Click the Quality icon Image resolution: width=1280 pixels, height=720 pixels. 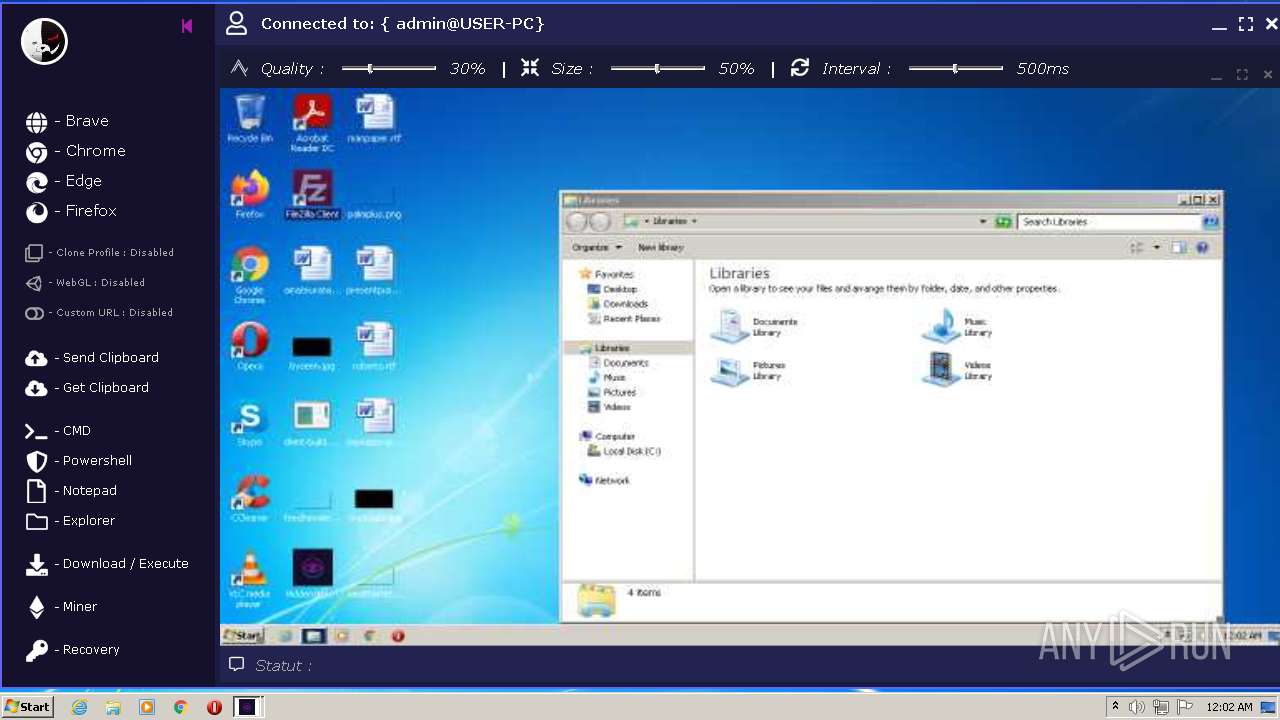(239, 68)
